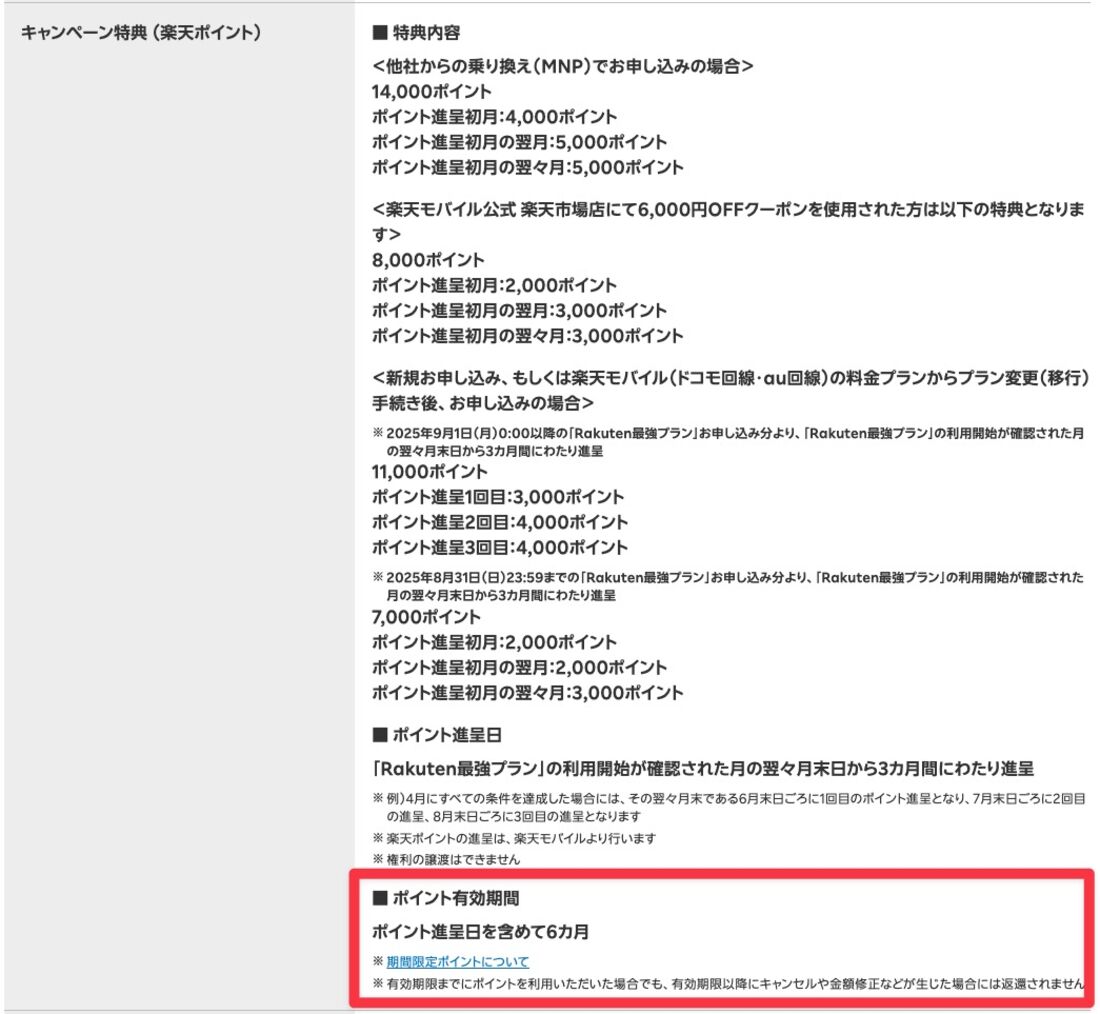Click the ポイント進呈1回目:3,000ポイント line
This screenshot has height=1014, width=1100.
pos(497,497)
